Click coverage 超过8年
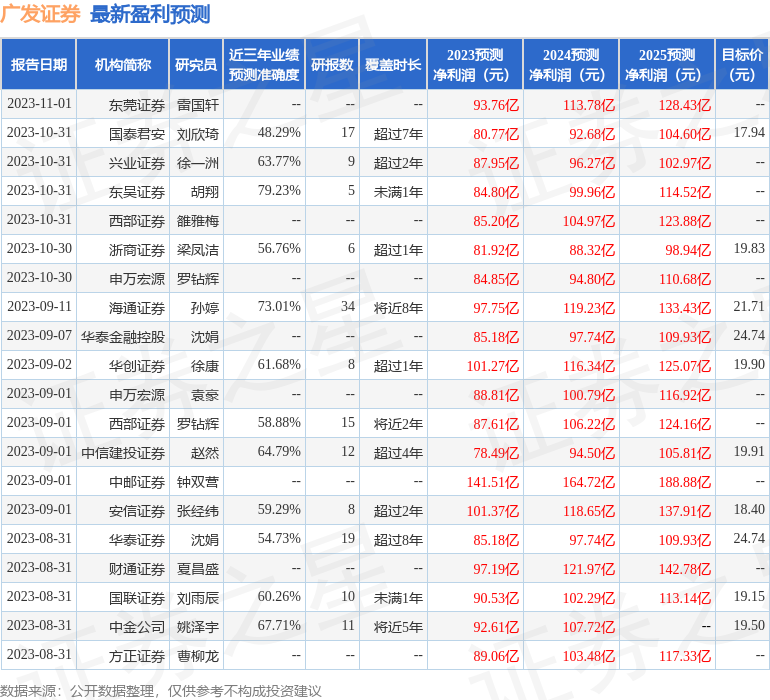 coord(398,540)
